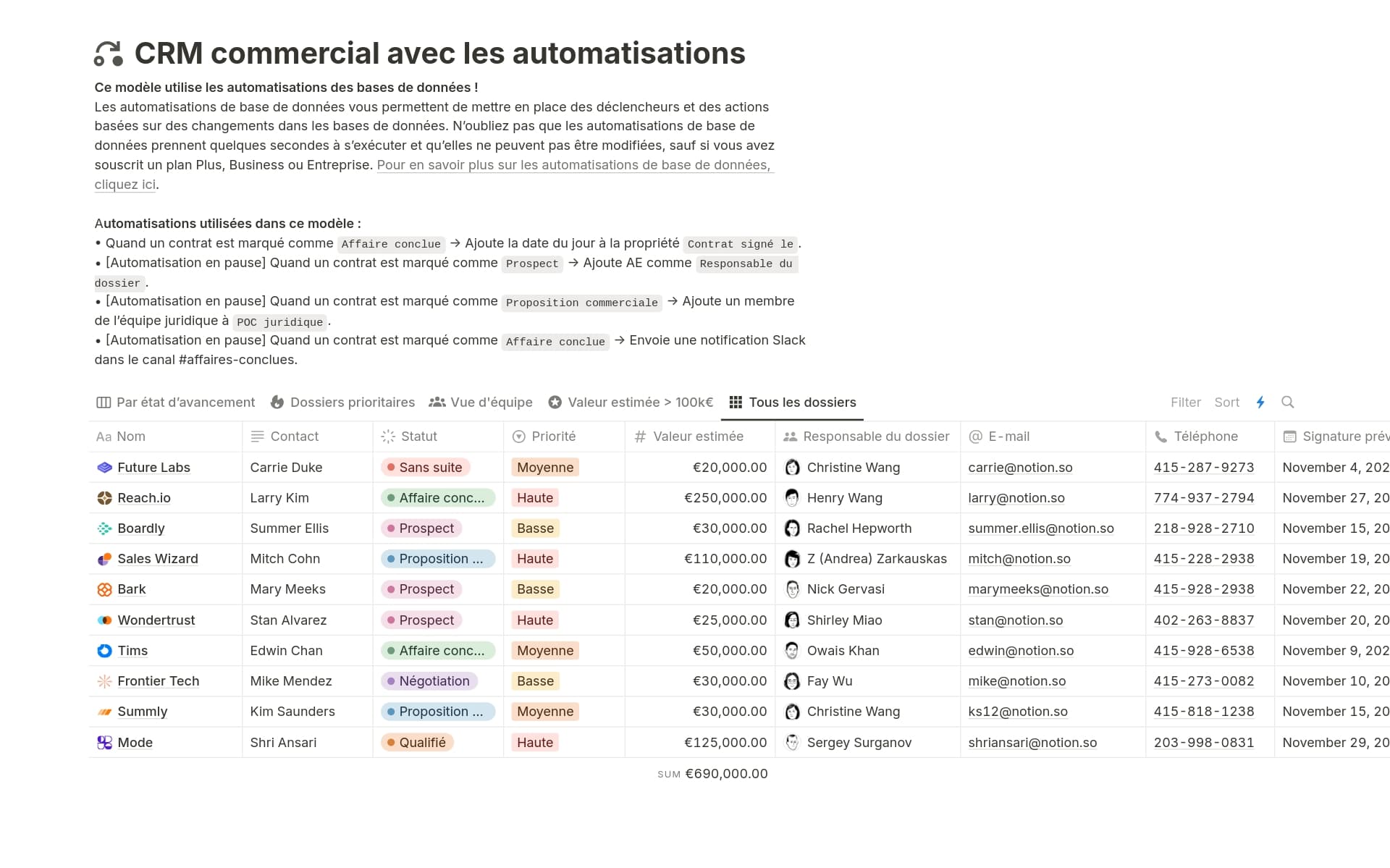Click the Future Labs page icon

[104, 468]
